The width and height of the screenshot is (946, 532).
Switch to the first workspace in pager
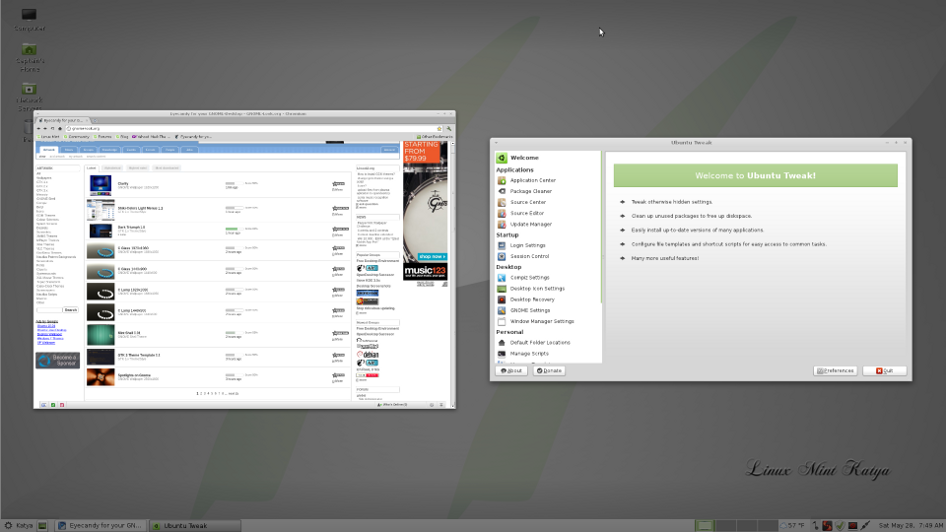click(704, 525)
